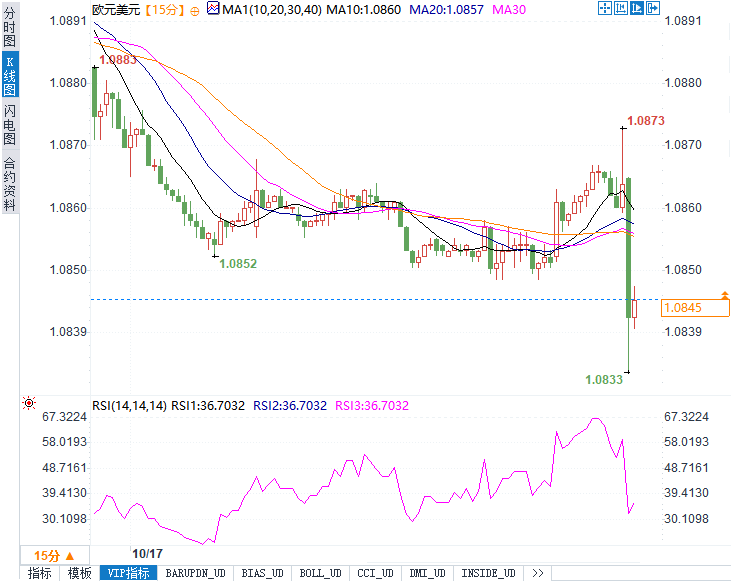Click the orange circled-plus icon beside 15分
The image size is (731, 581).
pyautogui.click(x=195, y=11)
